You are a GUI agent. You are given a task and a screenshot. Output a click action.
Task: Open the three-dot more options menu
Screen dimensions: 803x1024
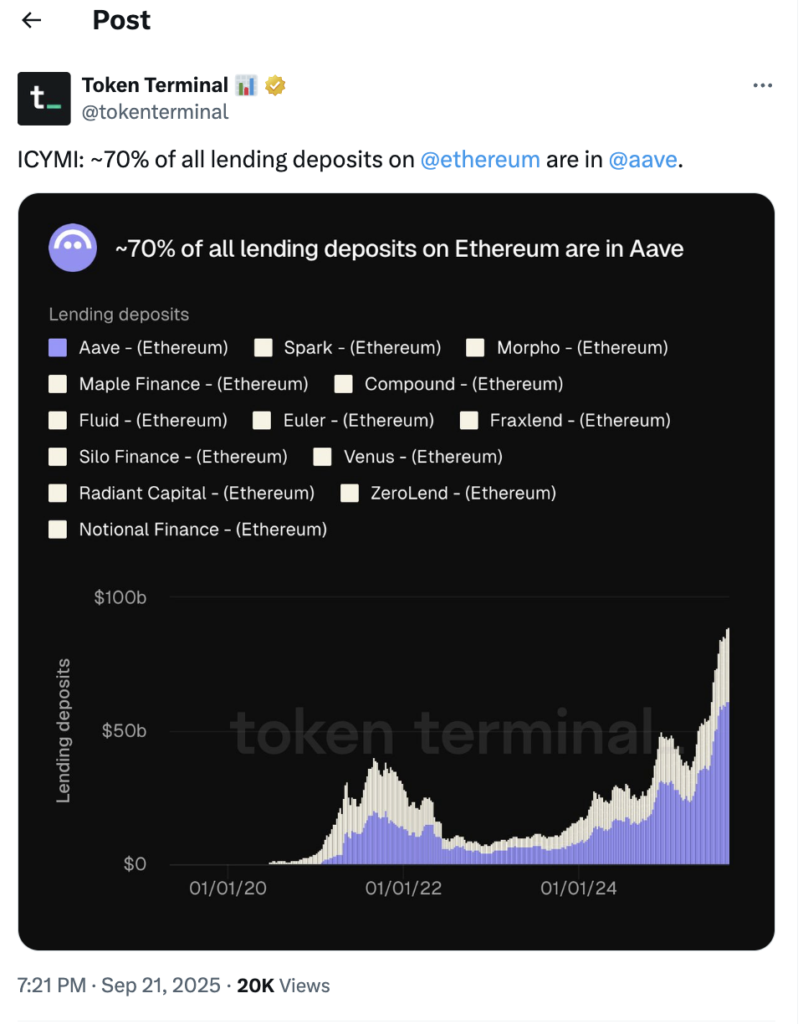762,86
